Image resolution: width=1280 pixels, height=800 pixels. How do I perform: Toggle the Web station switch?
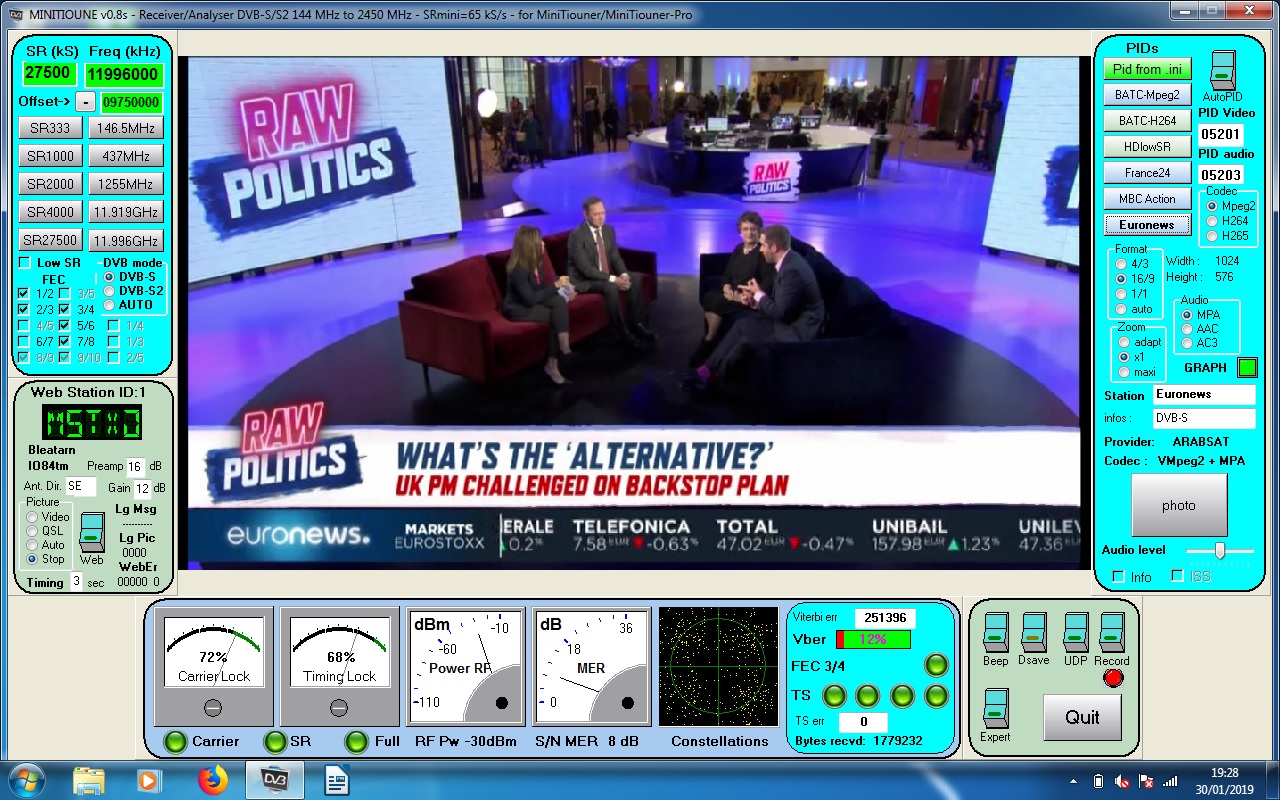point(91,532)
